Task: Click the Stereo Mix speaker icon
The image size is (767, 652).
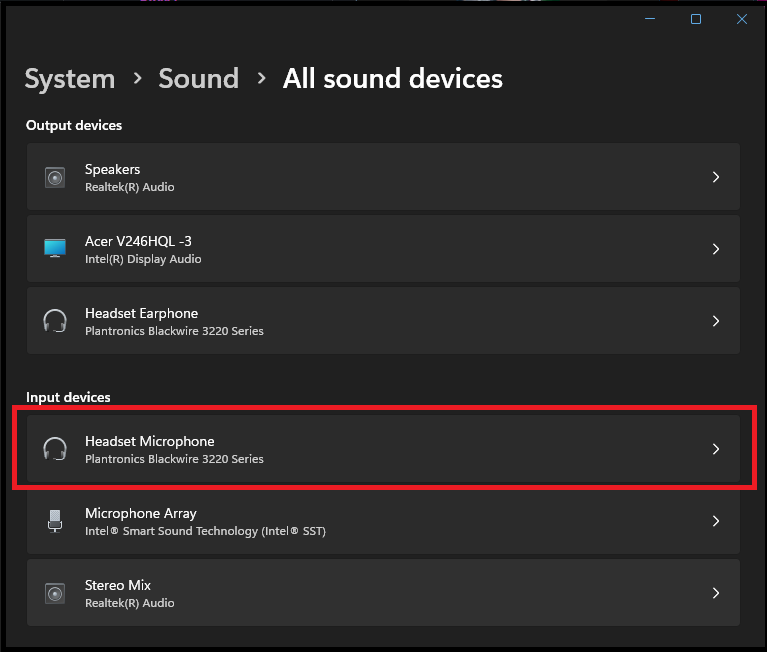Action: coord(55,593)
